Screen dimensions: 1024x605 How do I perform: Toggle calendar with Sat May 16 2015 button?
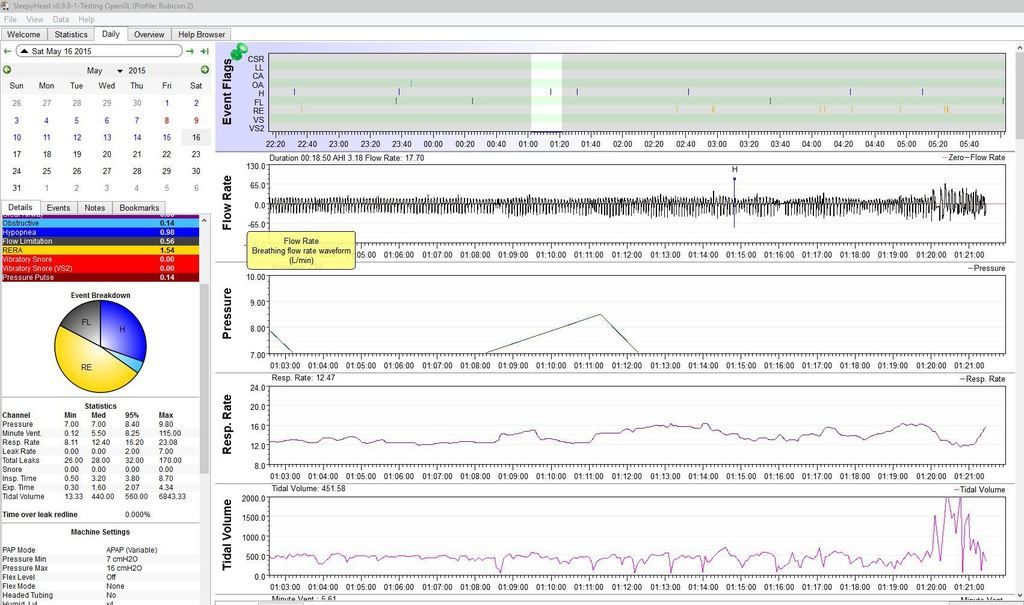click(98, 51)
